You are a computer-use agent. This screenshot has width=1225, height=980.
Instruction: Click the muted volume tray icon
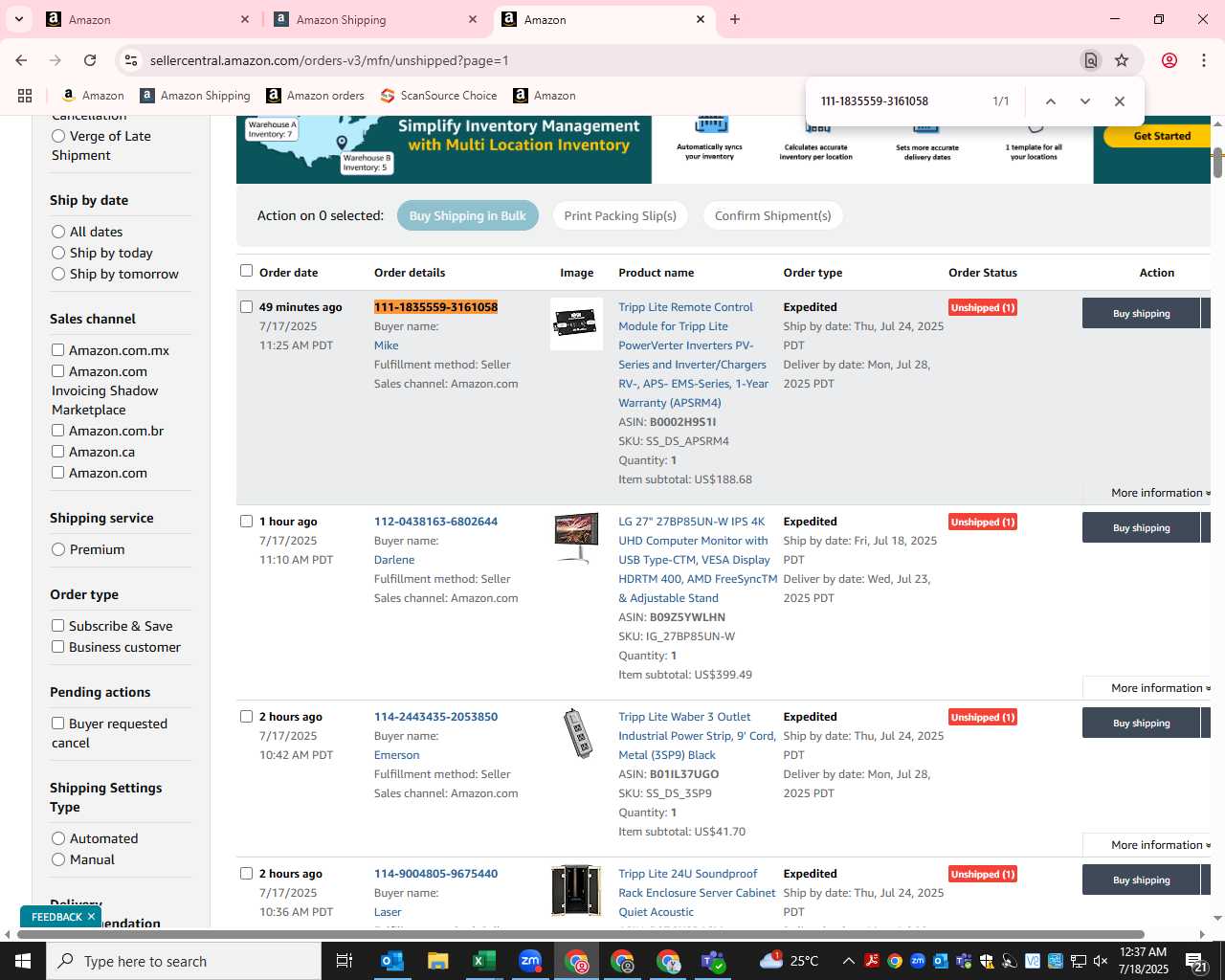pyautogui.click(x=1101, y=961)
